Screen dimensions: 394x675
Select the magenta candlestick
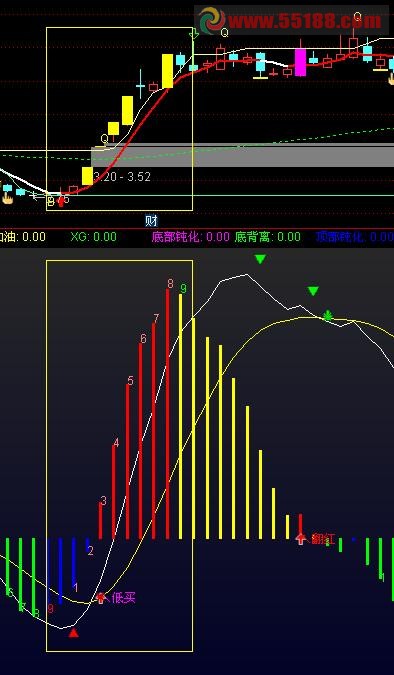click(x=300, y=62)
